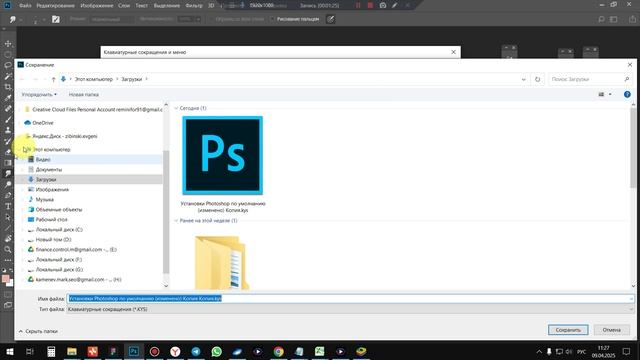The width and height of the screenshot is (640, 360).
Task: Click the file name input field
Action: (350, 299)
